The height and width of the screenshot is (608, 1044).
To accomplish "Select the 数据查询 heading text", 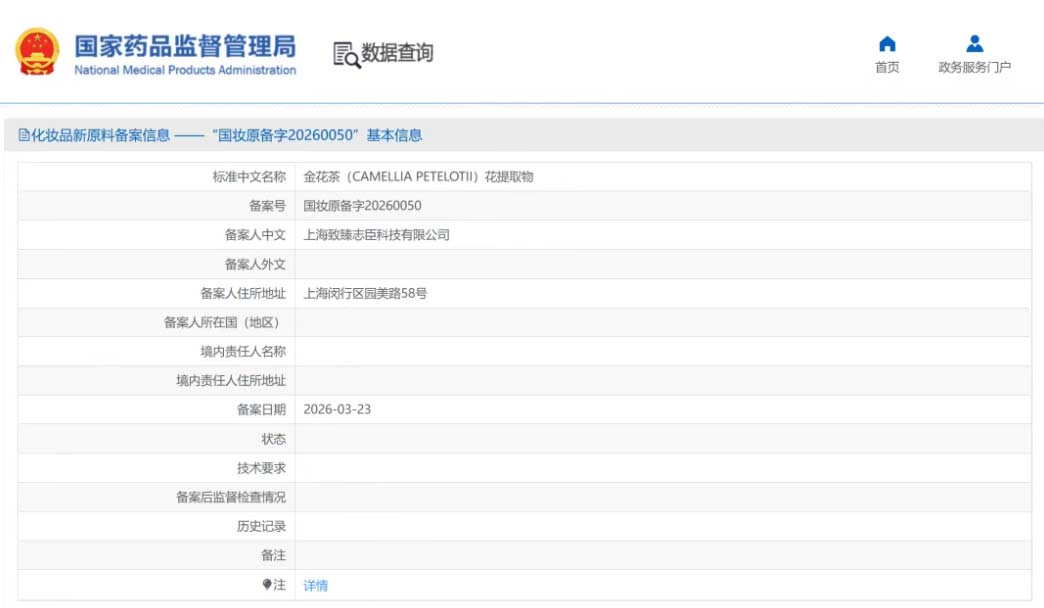I will click(x=397, y=54).
